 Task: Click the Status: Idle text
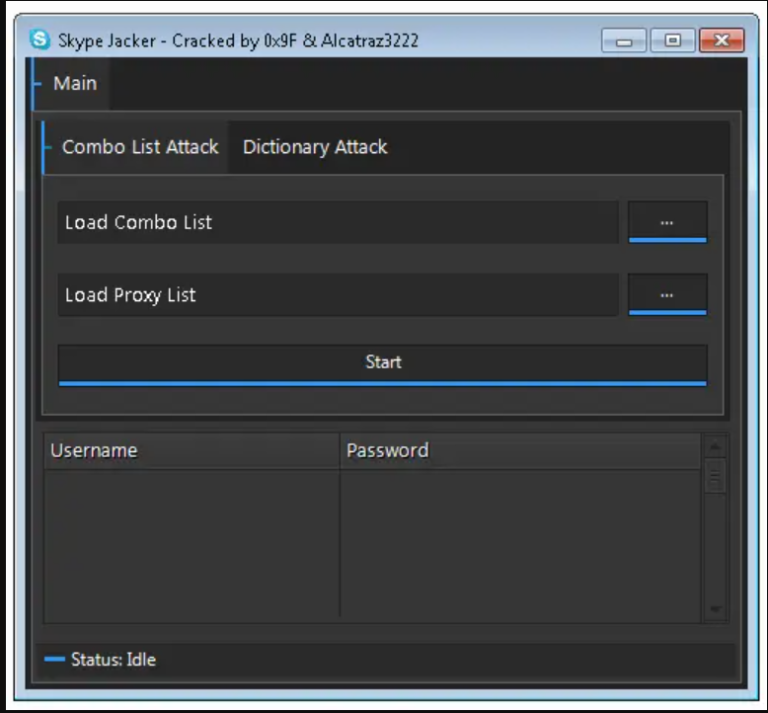[113, 660]
